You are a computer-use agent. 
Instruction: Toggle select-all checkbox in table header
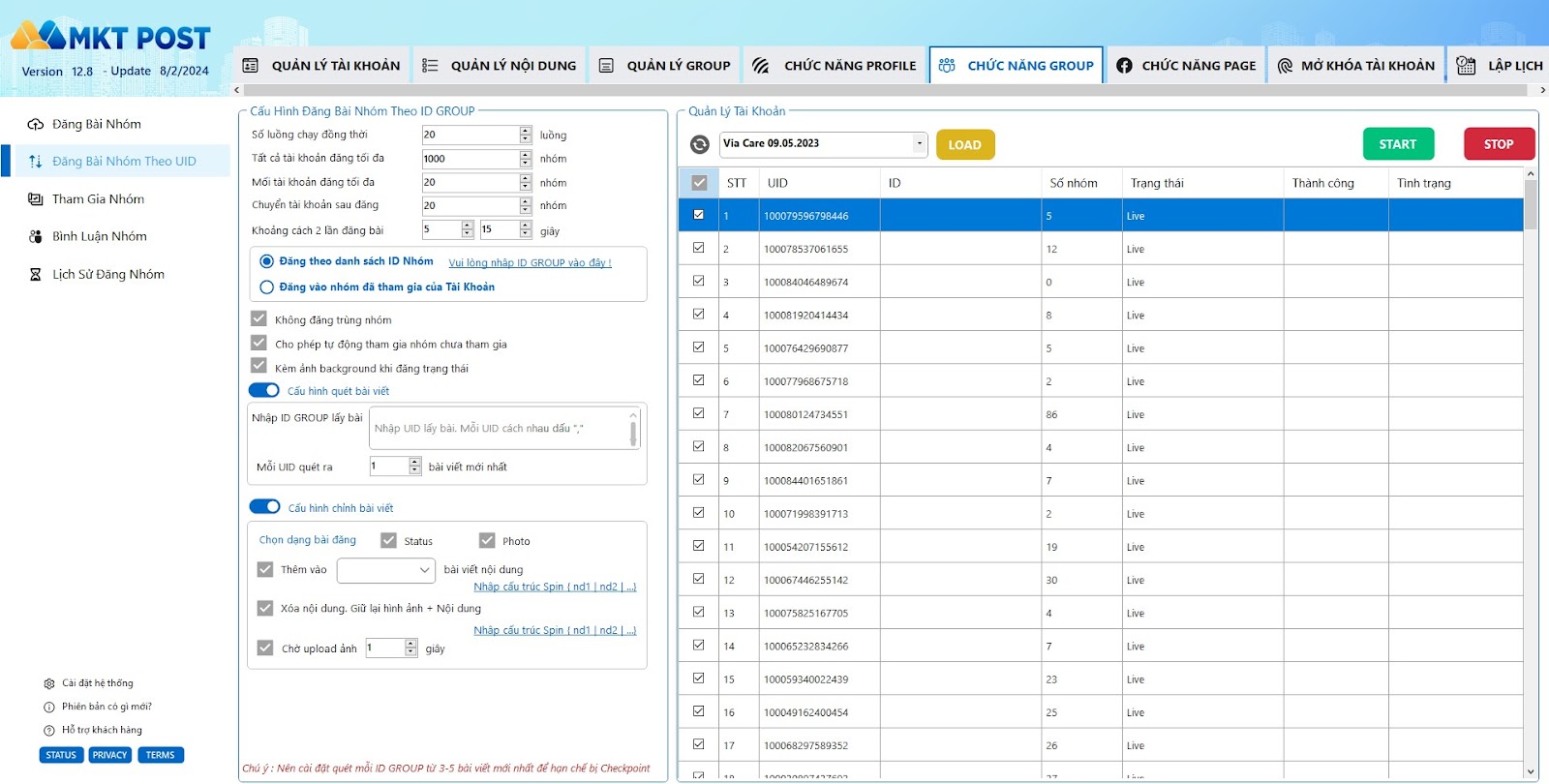[699, 183]
